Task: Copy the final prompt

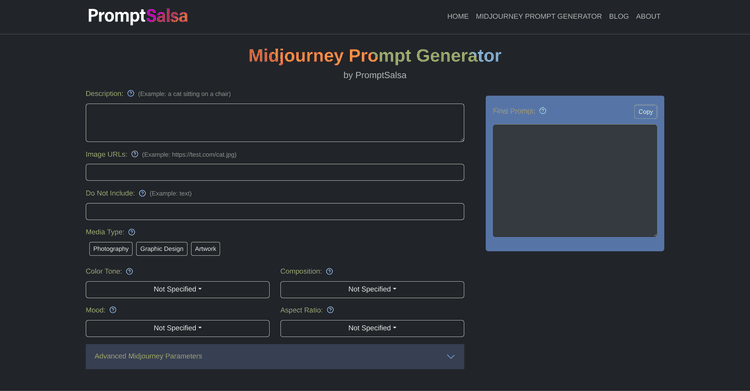Action: click(x=645, y=112)
